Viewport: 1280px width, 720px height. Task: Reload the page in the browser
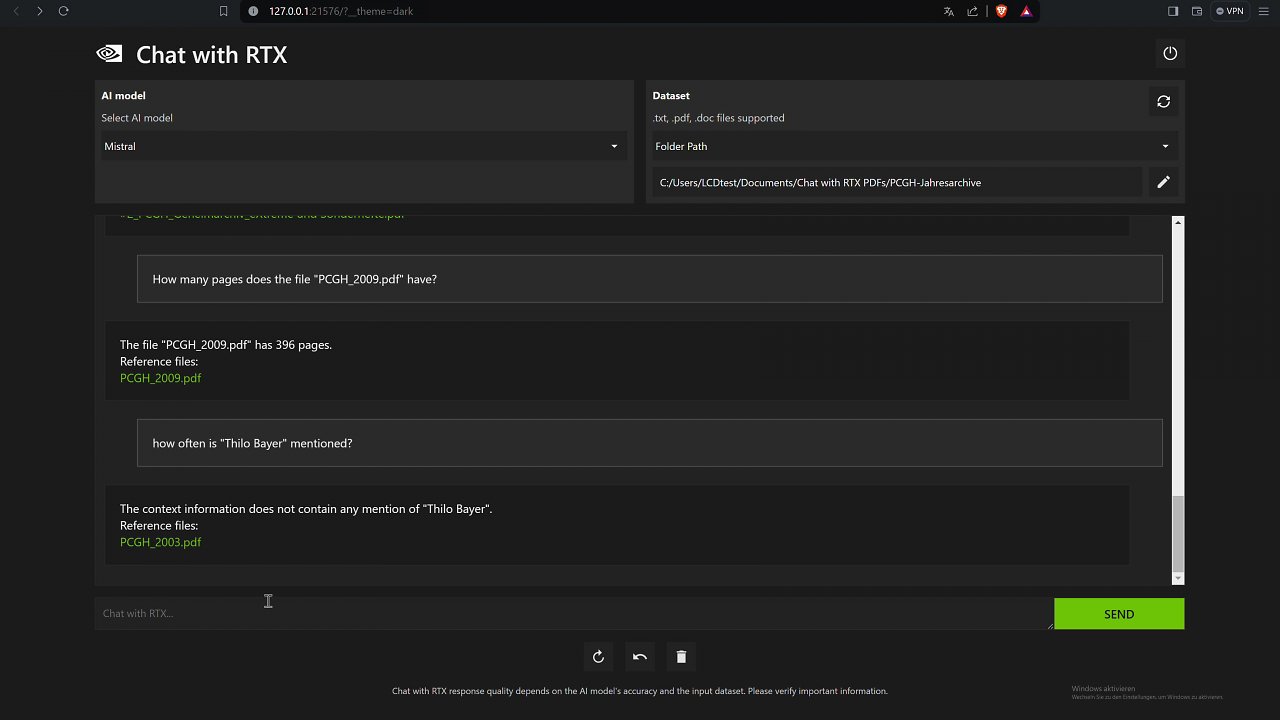click(63, 11)
